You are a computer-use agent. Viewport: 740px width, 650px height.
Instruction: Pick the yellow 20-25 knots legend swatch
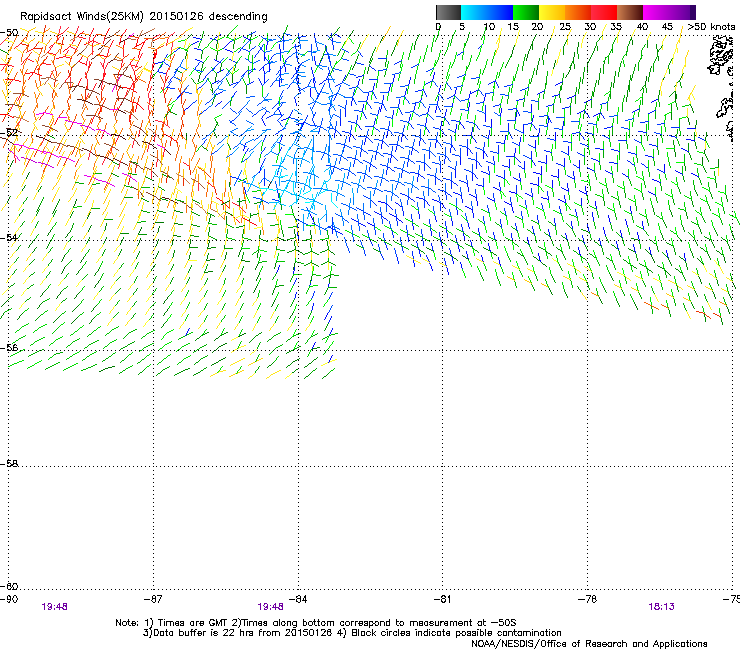(x=552, y=12)
